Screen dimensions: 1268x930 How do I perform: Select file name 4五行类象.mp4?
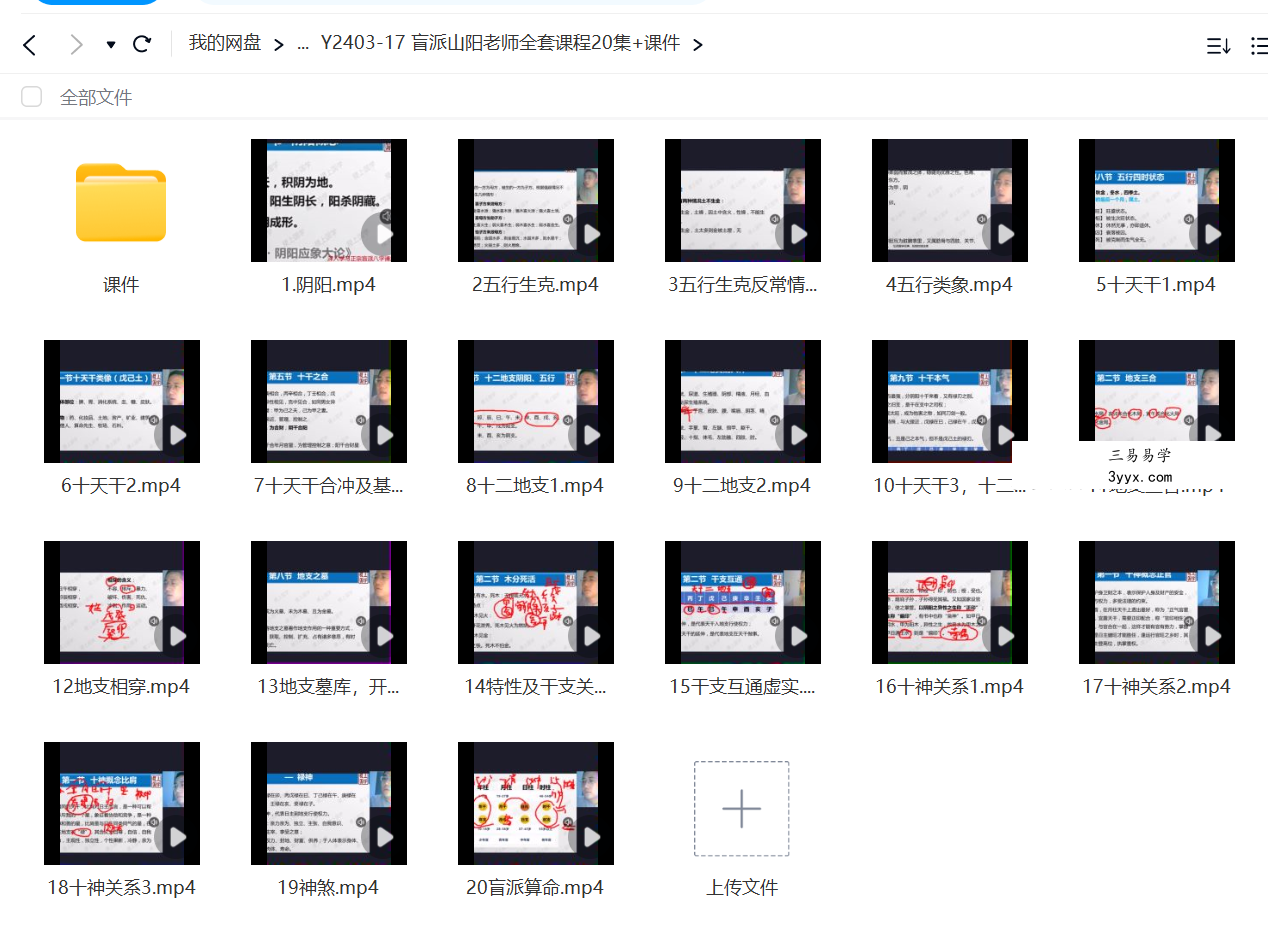[950, 285]
